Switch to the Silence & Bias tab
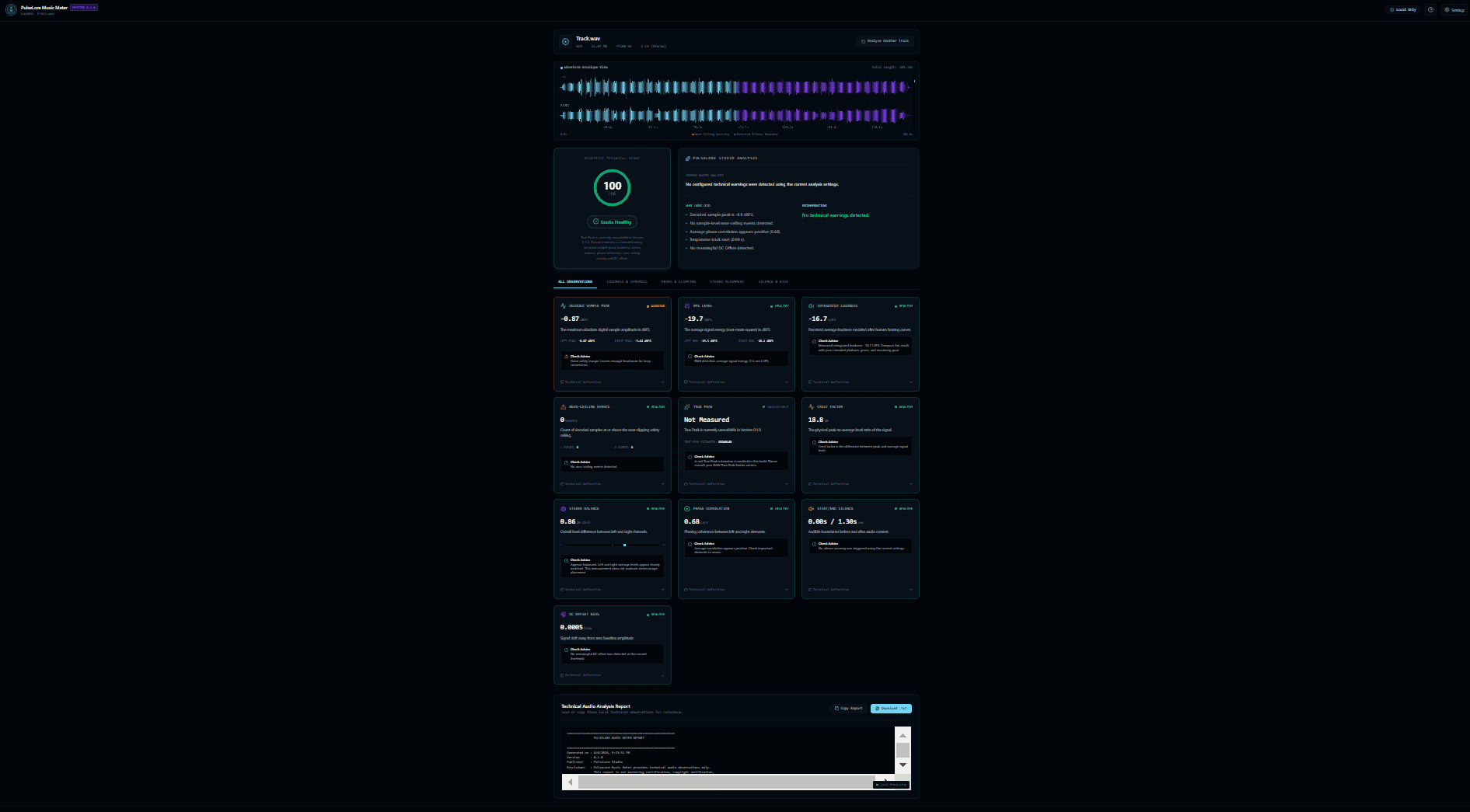Screen dimensions: 1470x812 coord(773,282)
